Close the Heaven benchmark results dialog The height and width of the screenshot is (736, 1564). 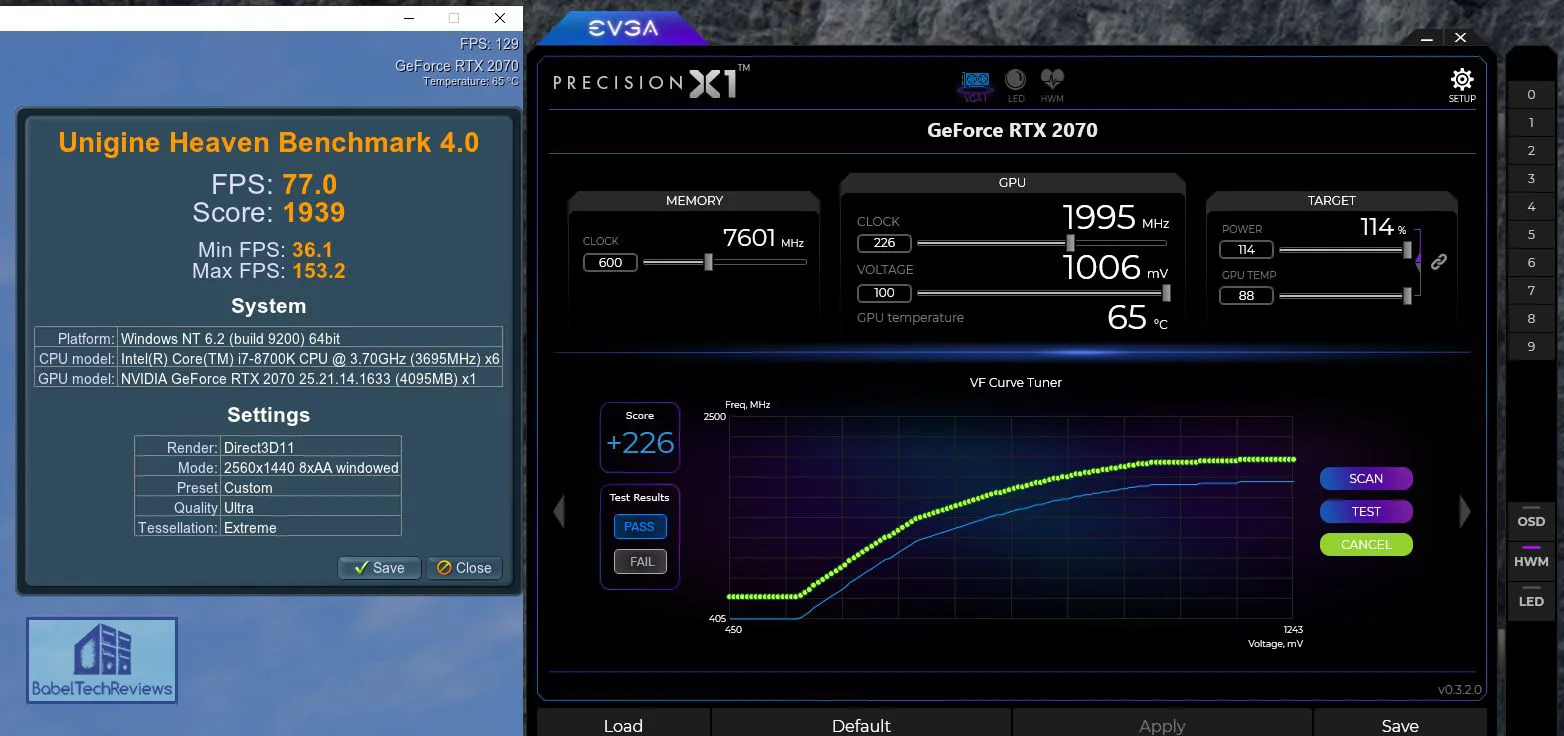[464, 568]
